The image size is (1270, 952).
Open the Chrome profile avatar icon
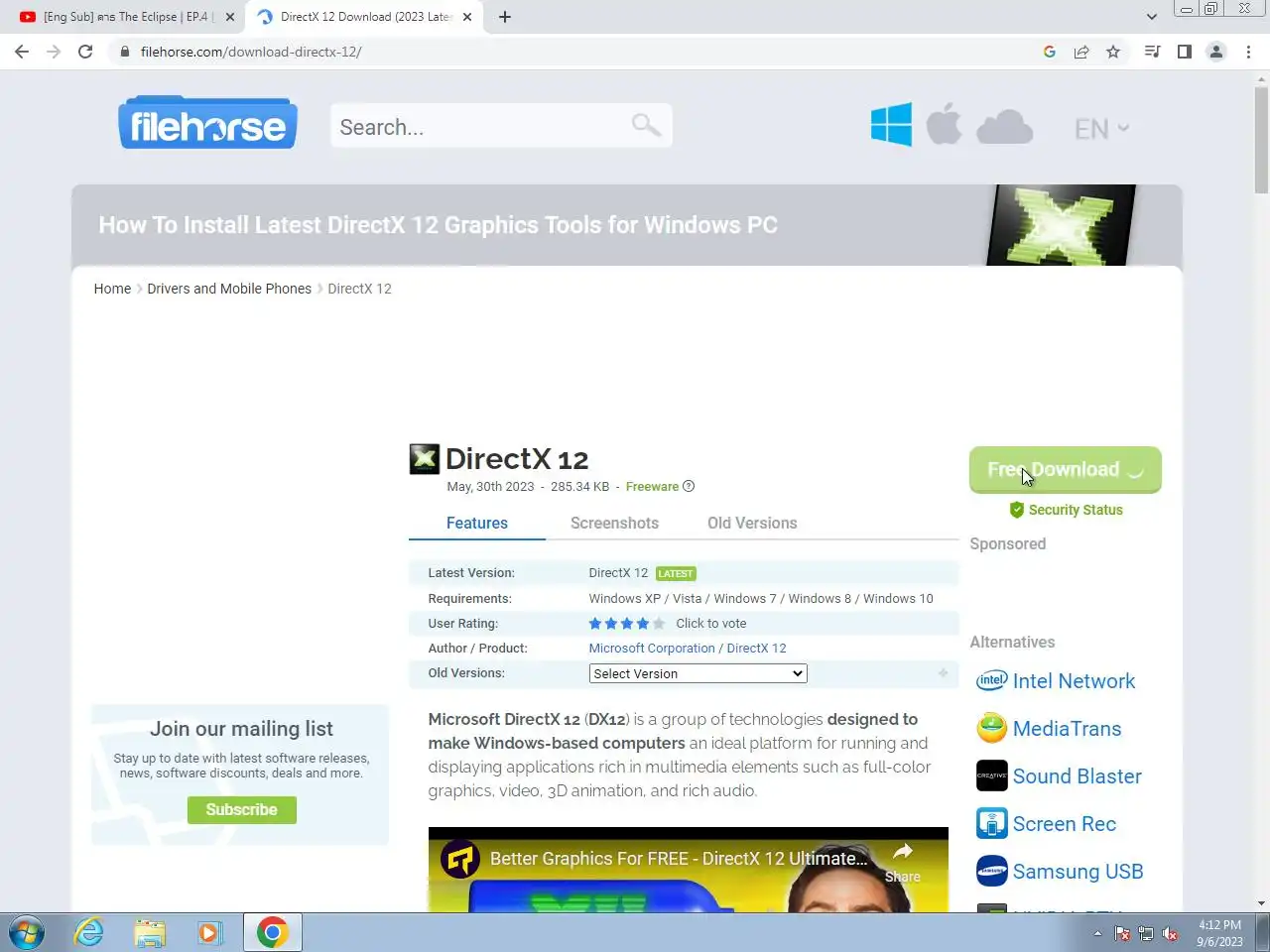1216,52
